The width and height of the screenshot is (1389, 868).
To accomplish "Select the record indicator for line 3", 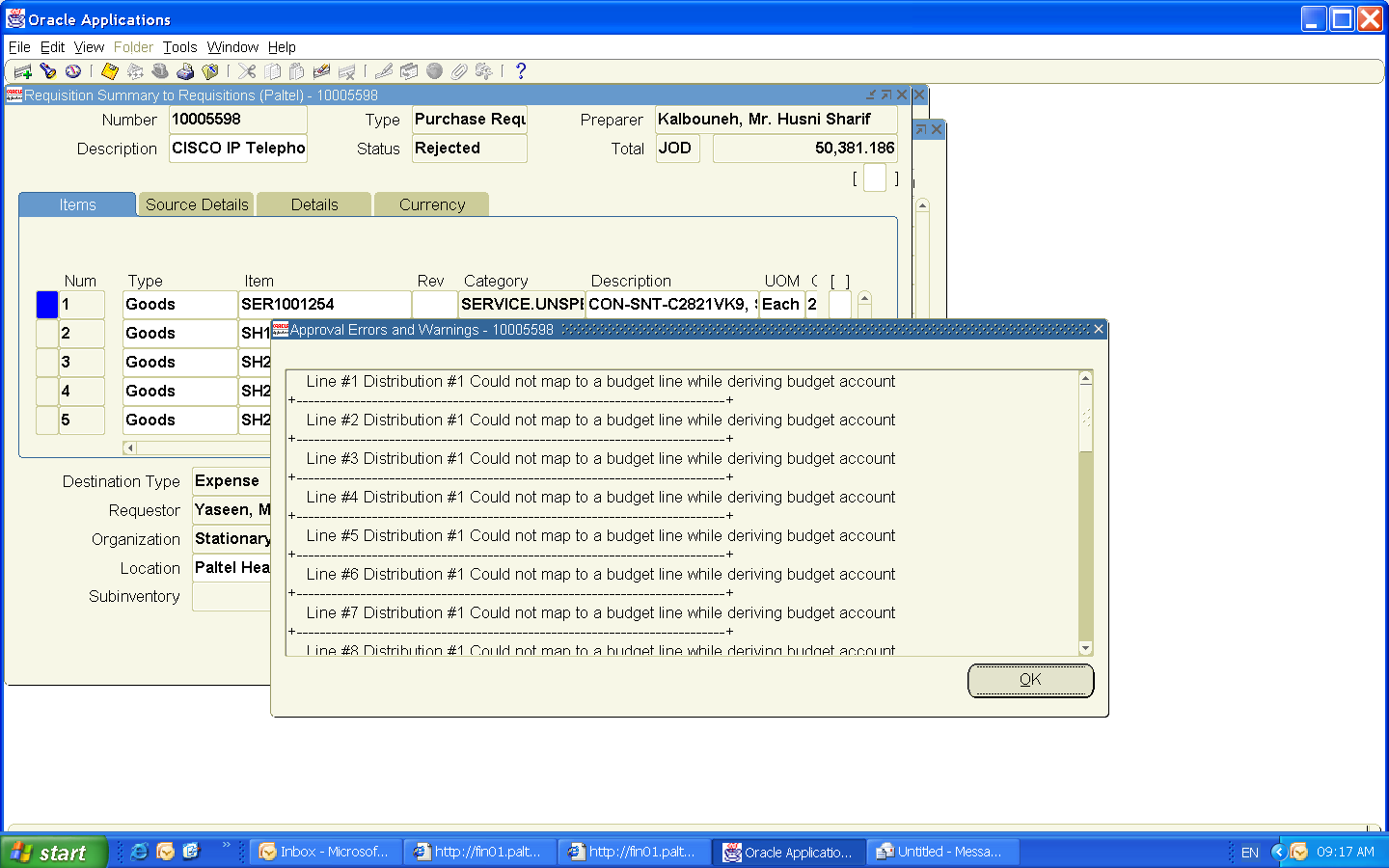I will click(46, 363).
